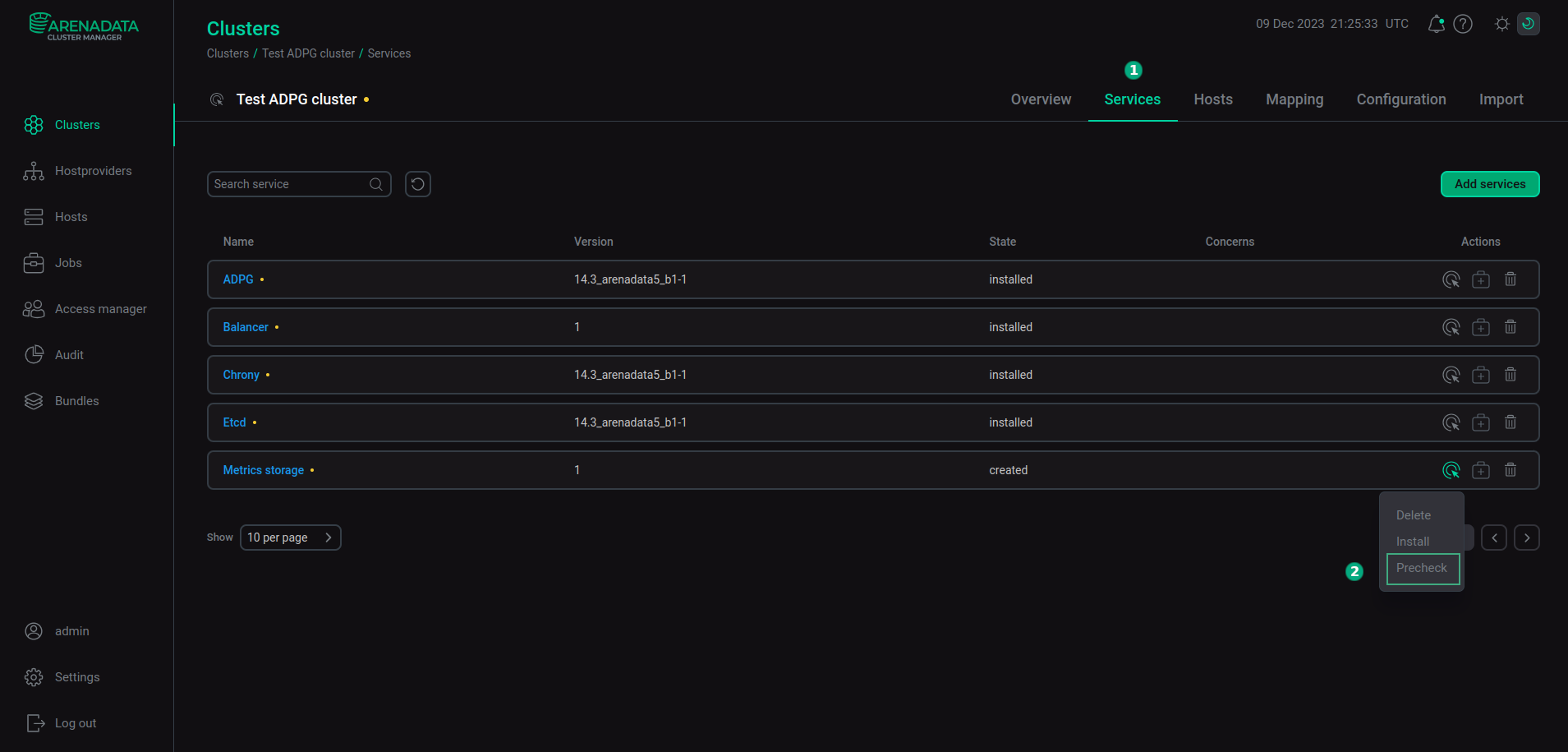Click the Arenadata Cluster Manager logo
The height and width of the screenshot is (752, 1568).
pos(84,26)
